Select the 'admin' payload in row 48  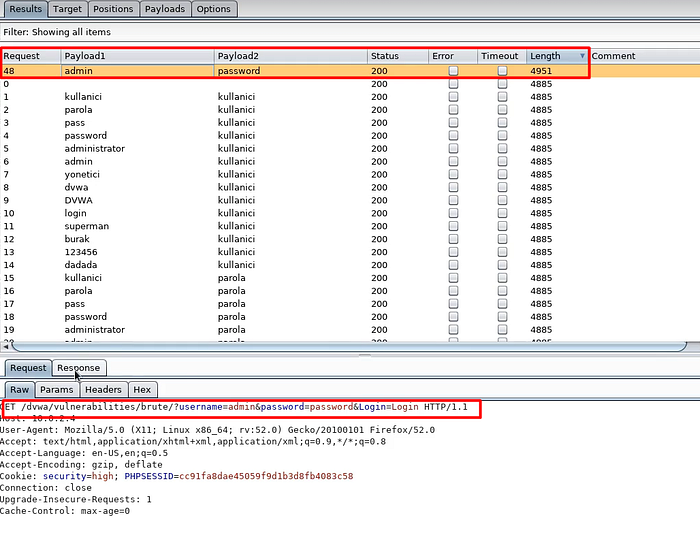pyautogui.click(x=79, y=71)
